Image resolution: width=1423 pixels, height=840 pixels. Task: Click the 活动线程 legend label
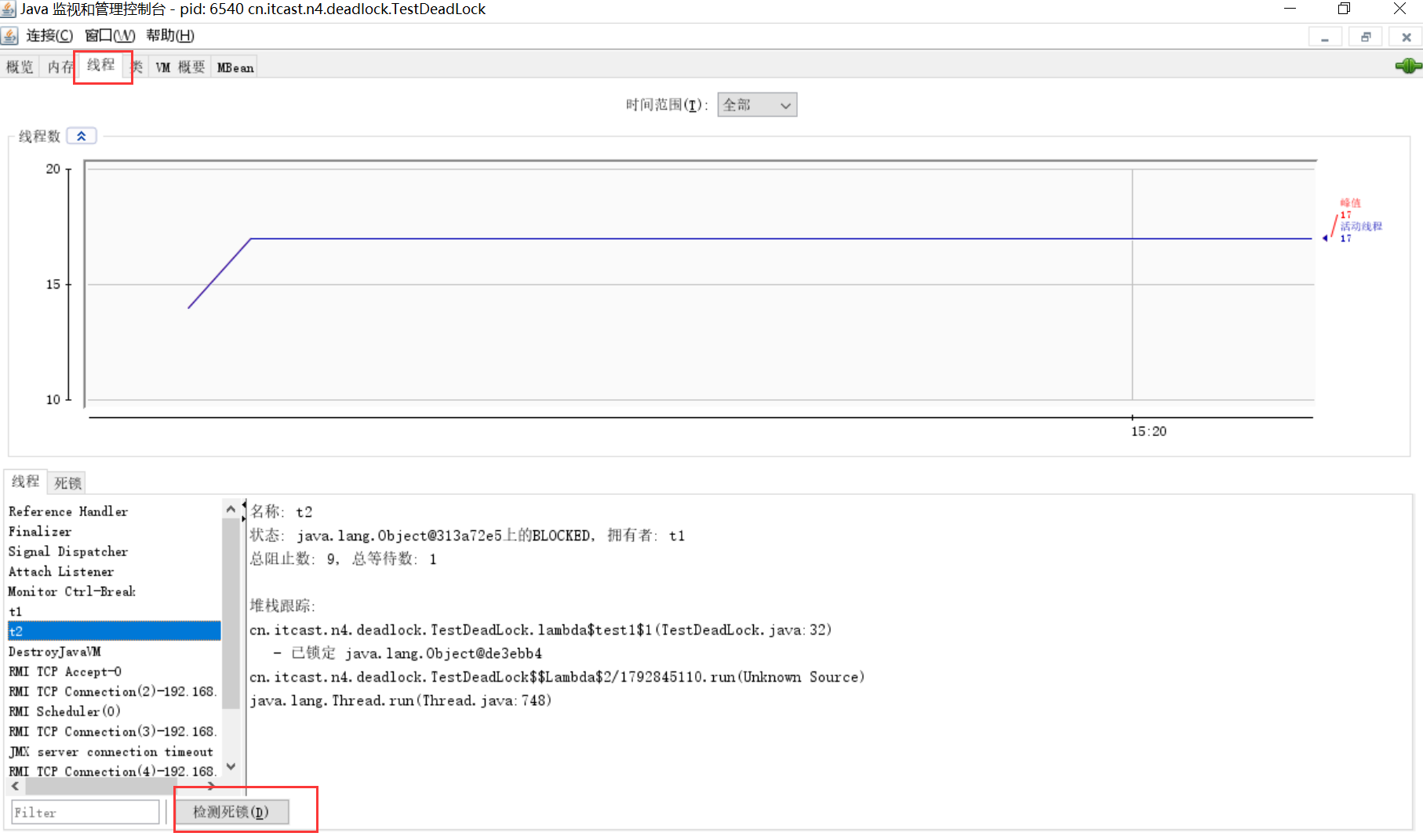[x=1361, y=227]
